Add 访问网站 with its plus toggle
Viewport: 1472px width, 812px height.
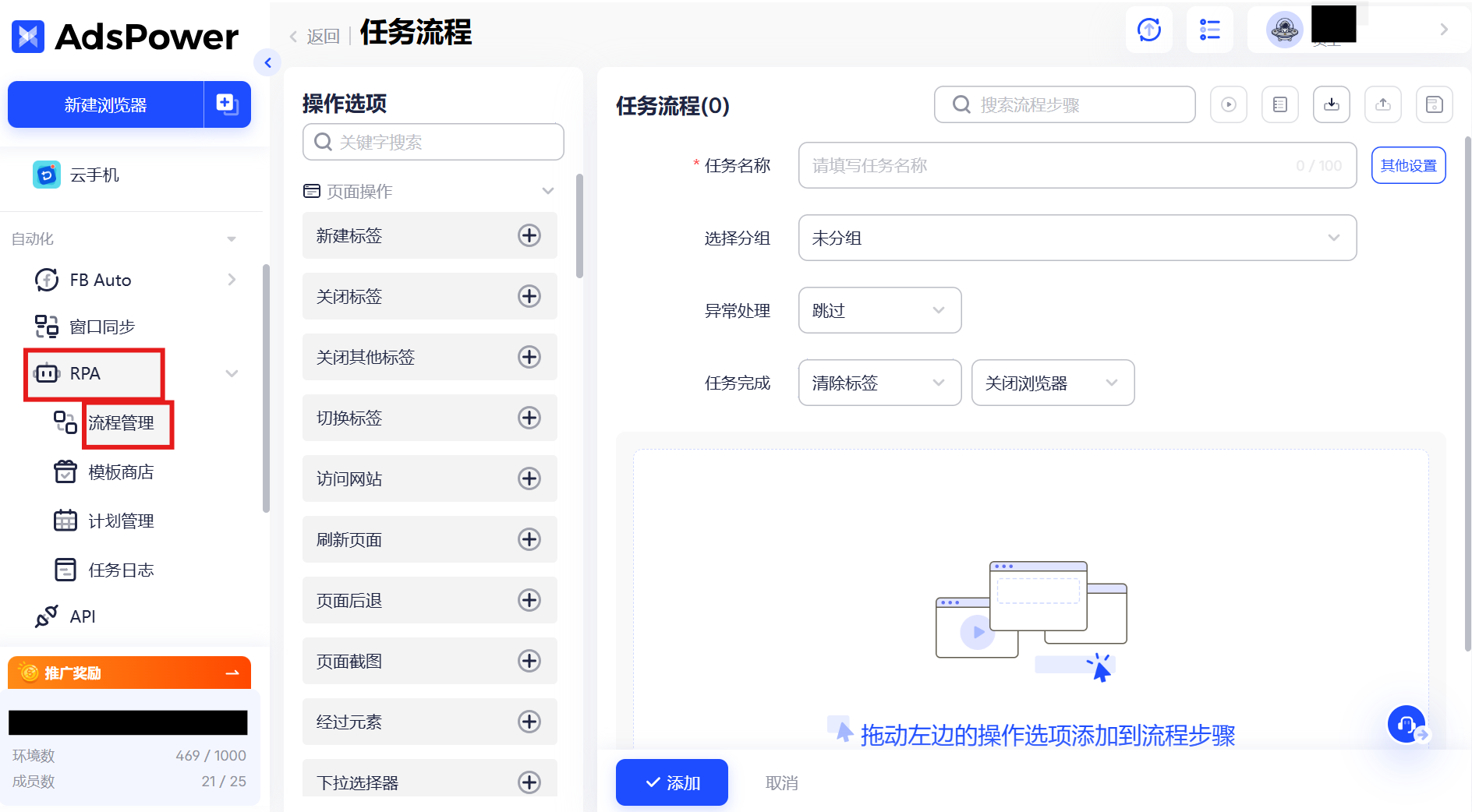[529, 478]
